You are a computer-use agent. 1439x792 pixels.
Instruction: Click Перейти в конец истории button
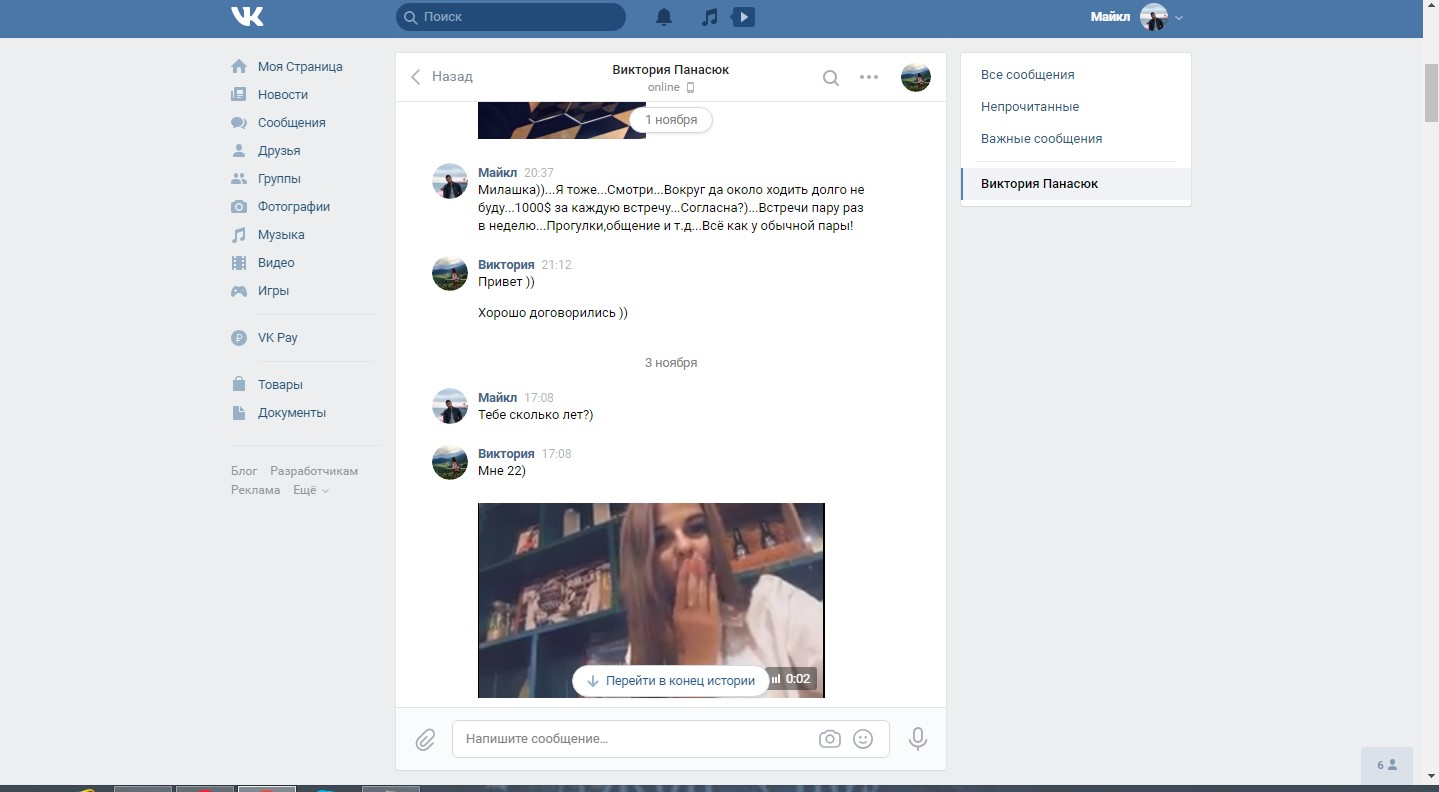670,681
